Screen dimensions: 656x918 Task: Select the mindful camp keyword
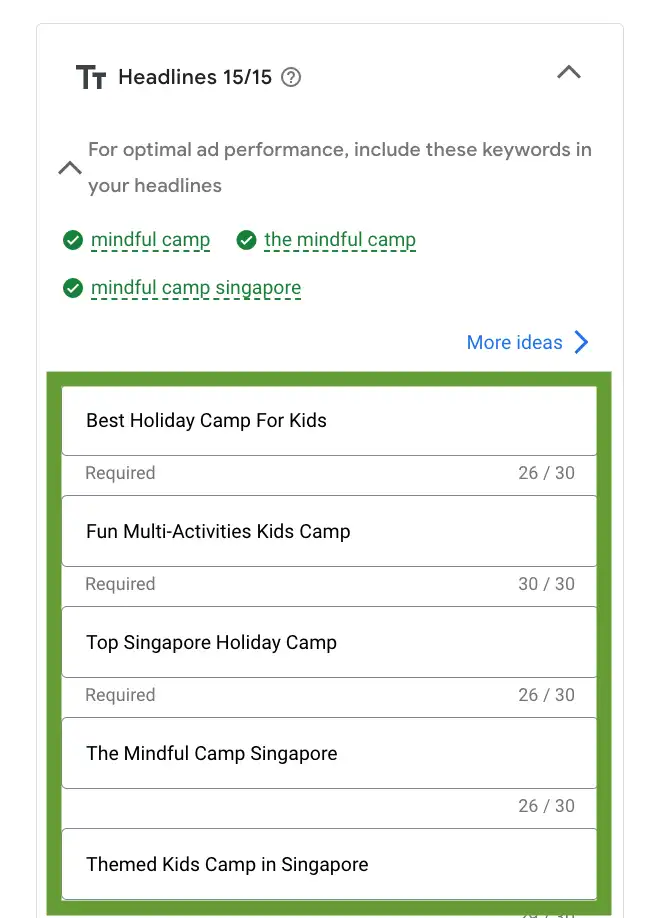click(x=151, y=240)
